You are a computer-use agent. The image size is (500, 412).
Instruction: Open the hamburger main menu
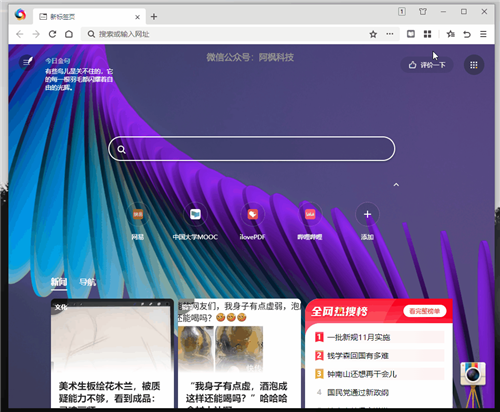[x=483, y=34]
